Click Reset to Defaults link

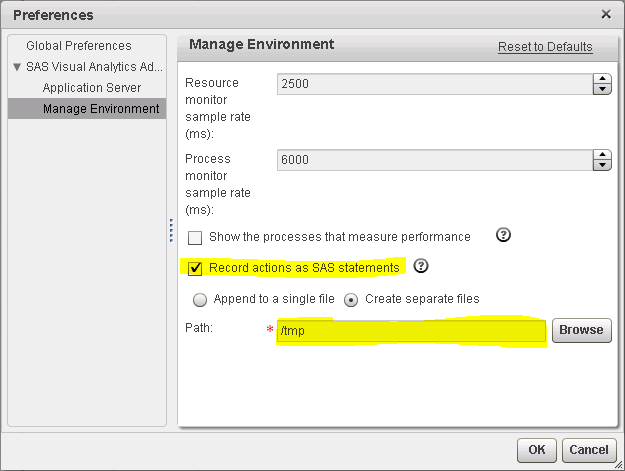[x=545, y=47]
